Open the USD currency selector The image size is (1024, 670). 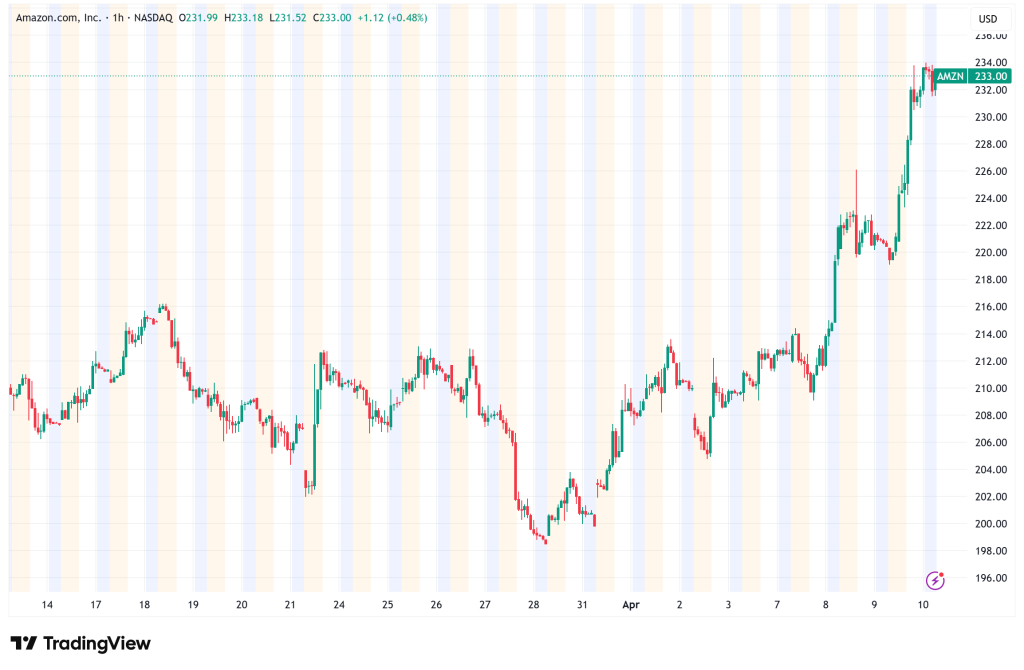pos(988,19)
